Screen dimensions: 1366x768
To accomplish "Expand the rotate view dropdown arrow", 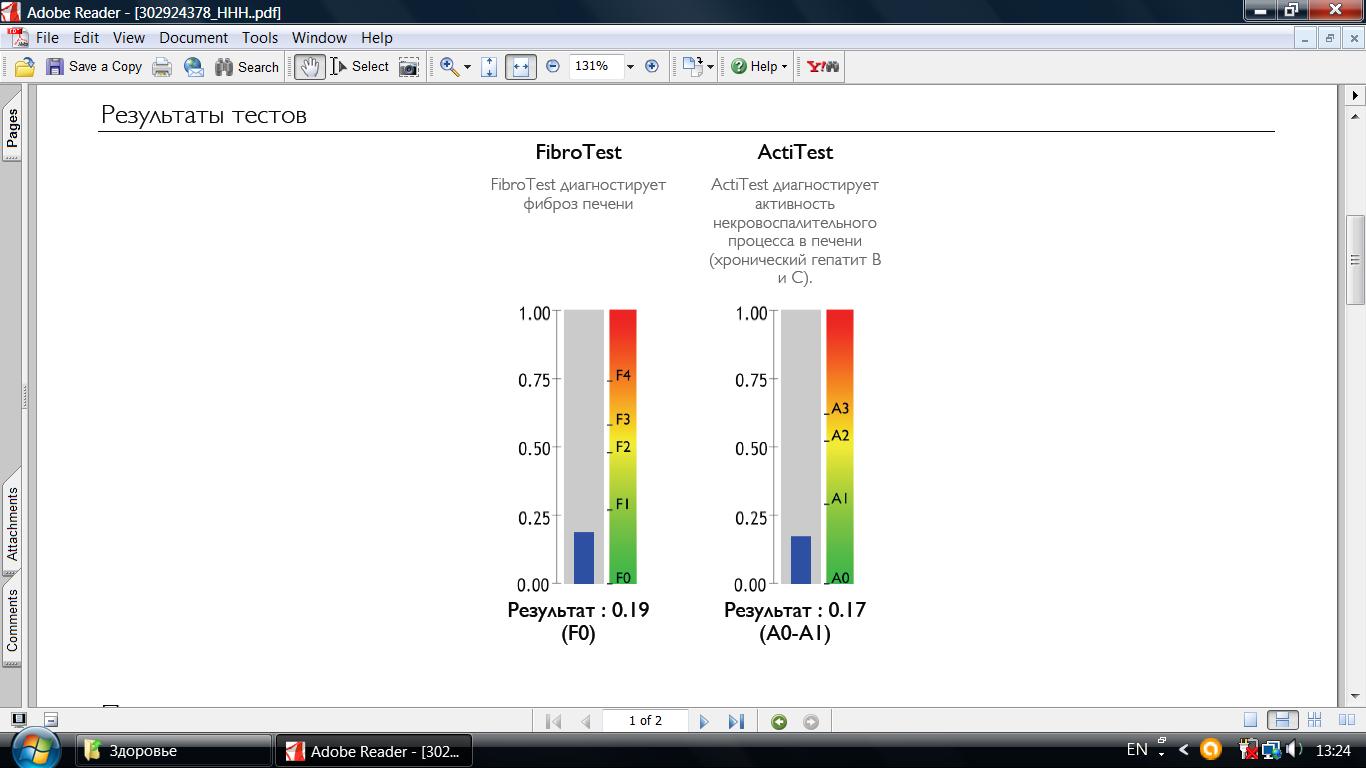I will click(711, 67).
